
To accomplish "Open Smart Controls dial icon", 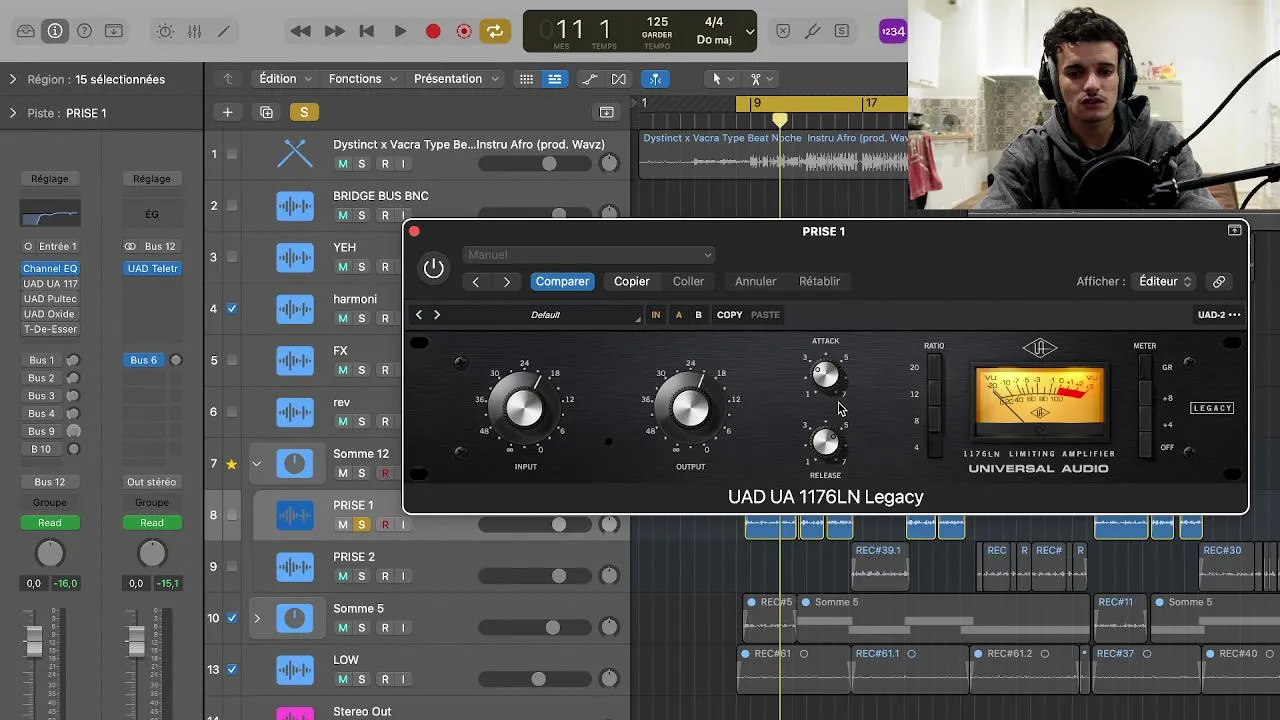I will point(165,31).
